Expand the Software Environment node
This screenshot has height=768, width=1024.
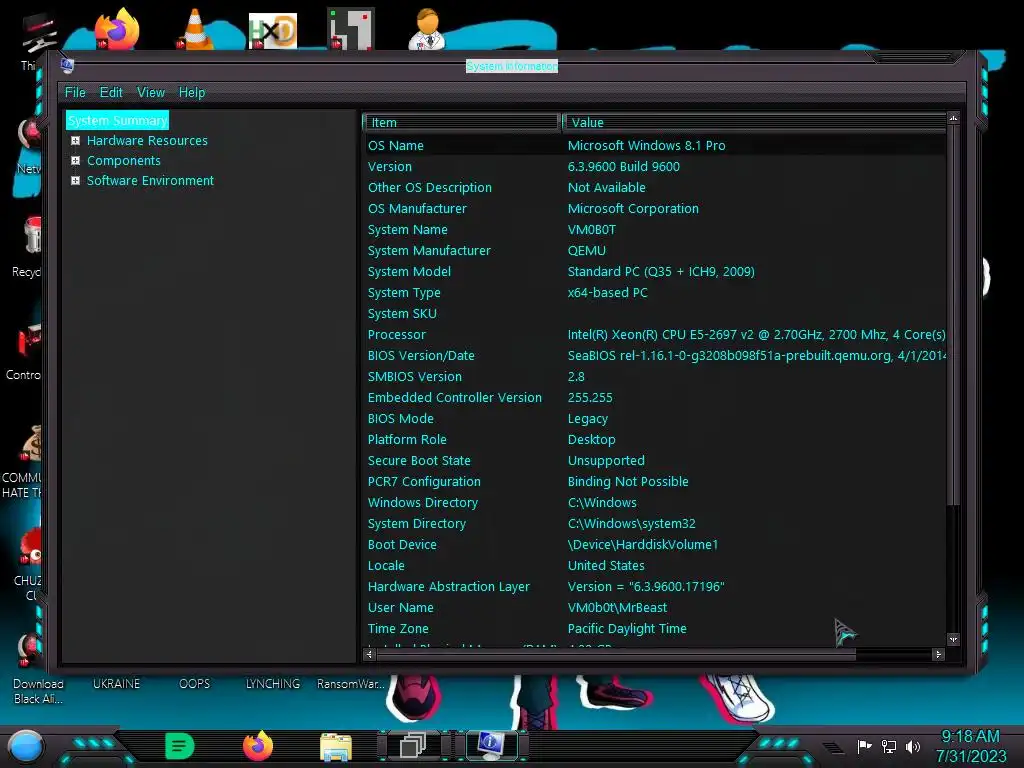[x=76, y=181]
